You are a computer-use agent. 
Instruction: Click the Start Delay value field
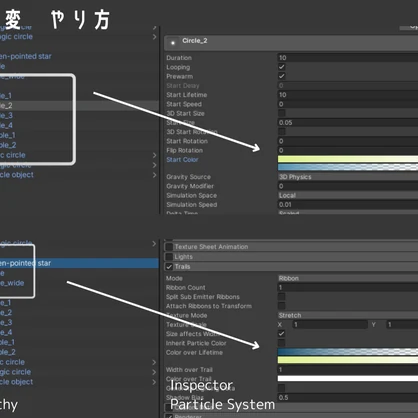[x=348, y=86]
